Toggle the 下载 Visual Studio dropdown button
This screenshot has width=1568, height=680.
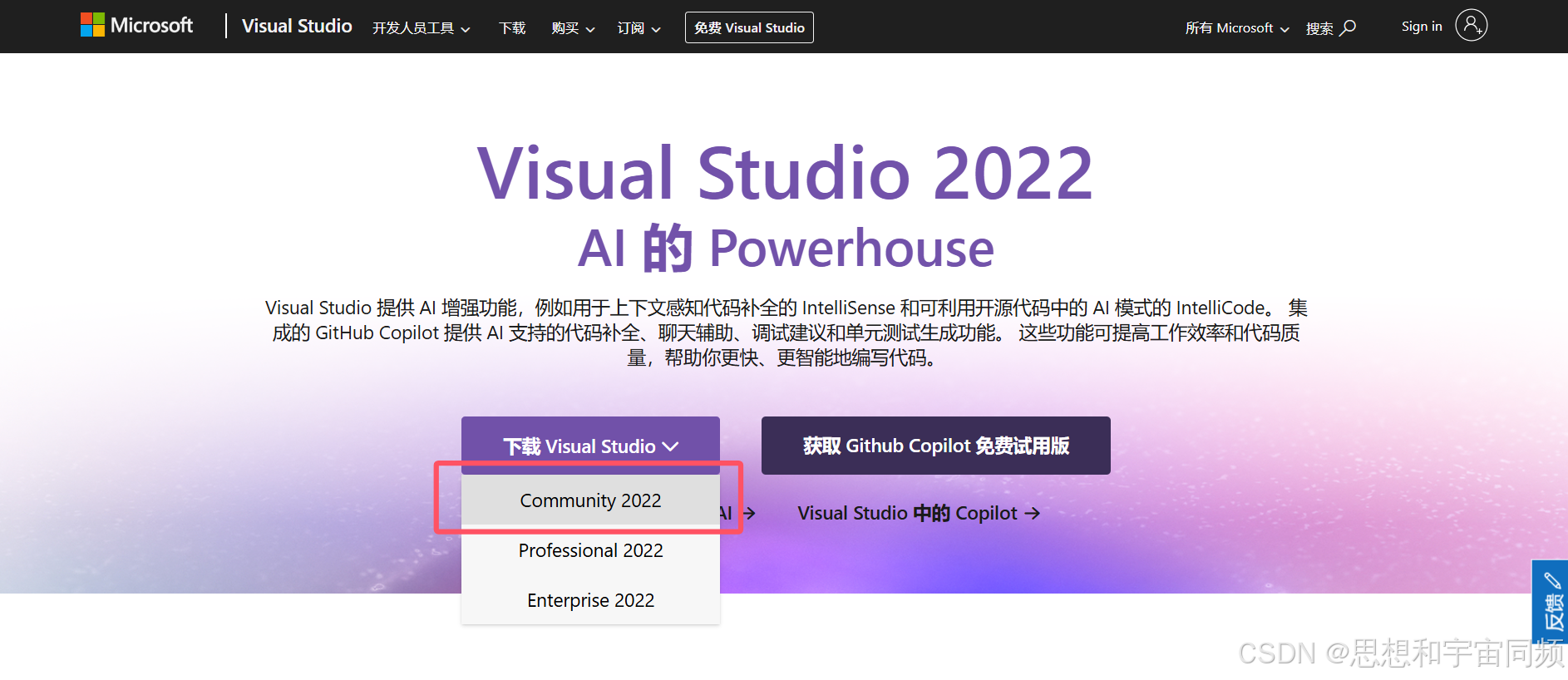coord(590,446)
